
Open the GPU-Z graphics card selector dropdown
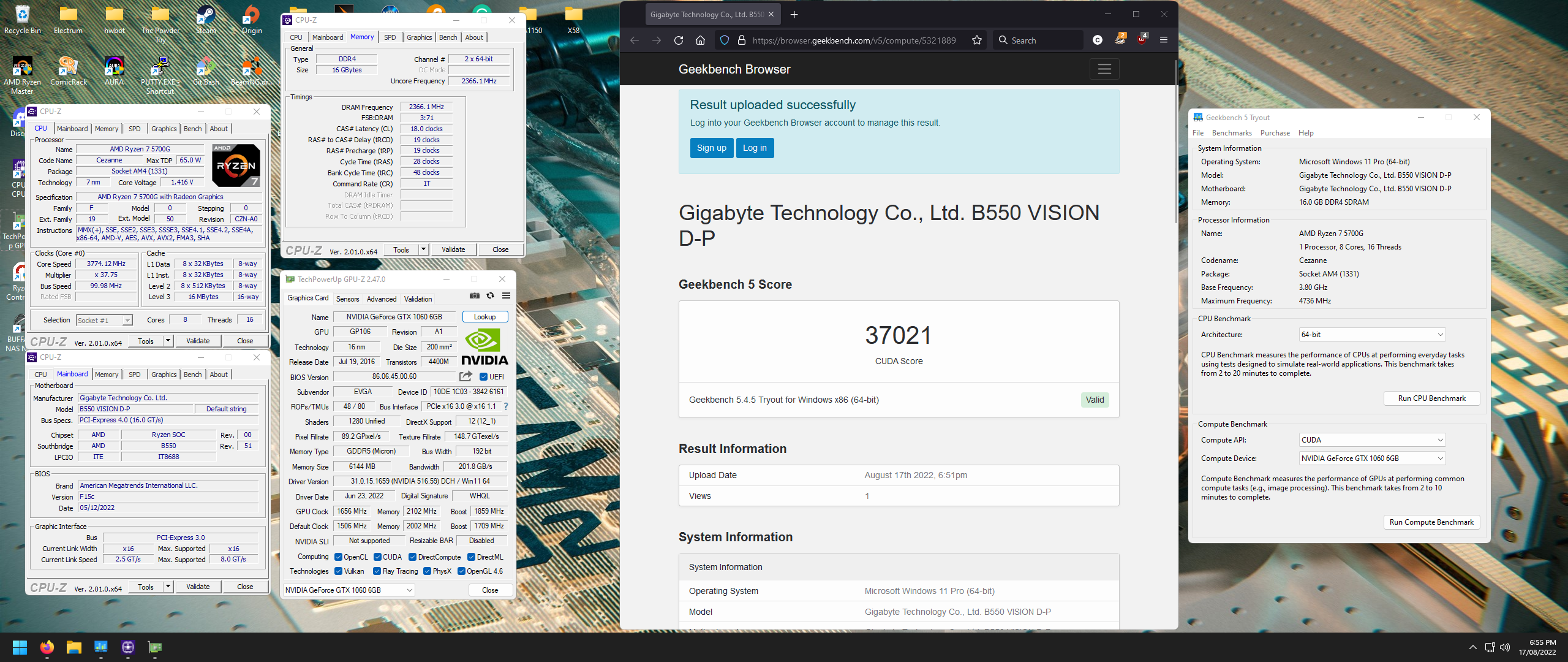pos(349,590)
